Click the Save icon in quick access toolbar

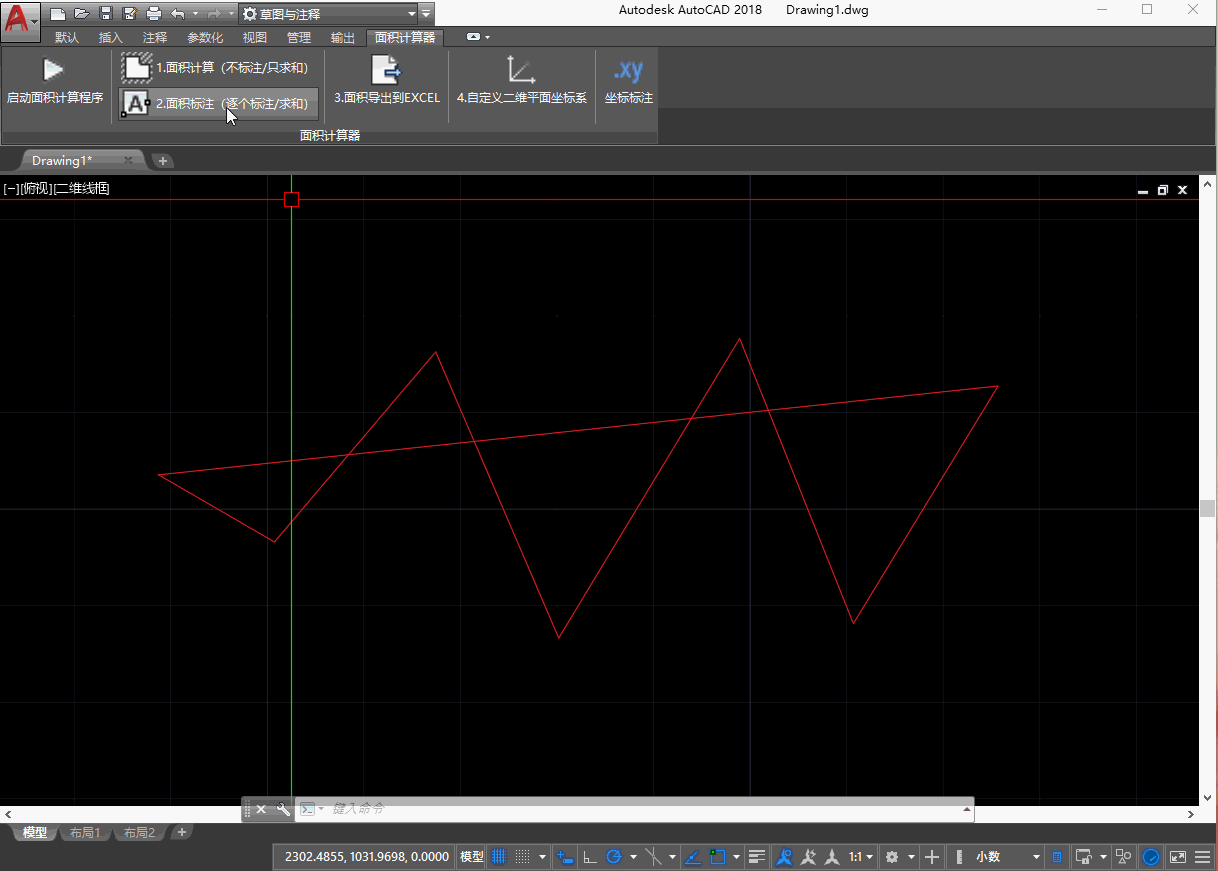[x=105, y=13]
